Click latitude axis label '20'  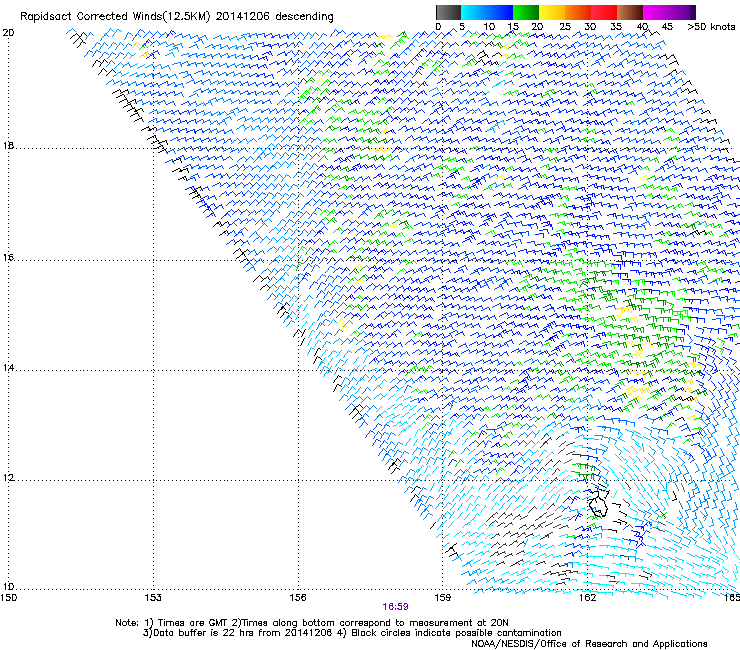coord(8,33)
